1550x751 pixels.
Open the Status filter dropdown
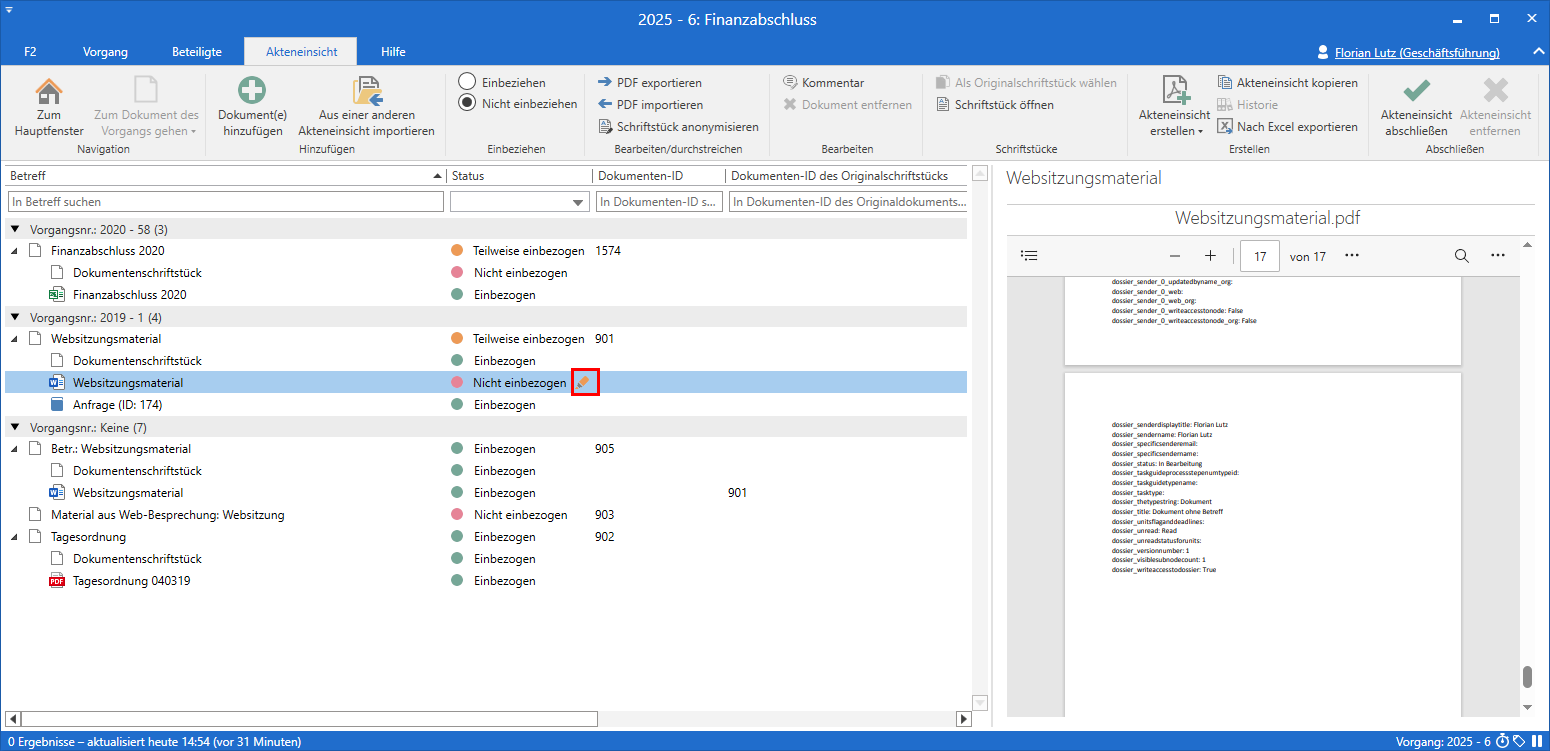pos(579,203)
